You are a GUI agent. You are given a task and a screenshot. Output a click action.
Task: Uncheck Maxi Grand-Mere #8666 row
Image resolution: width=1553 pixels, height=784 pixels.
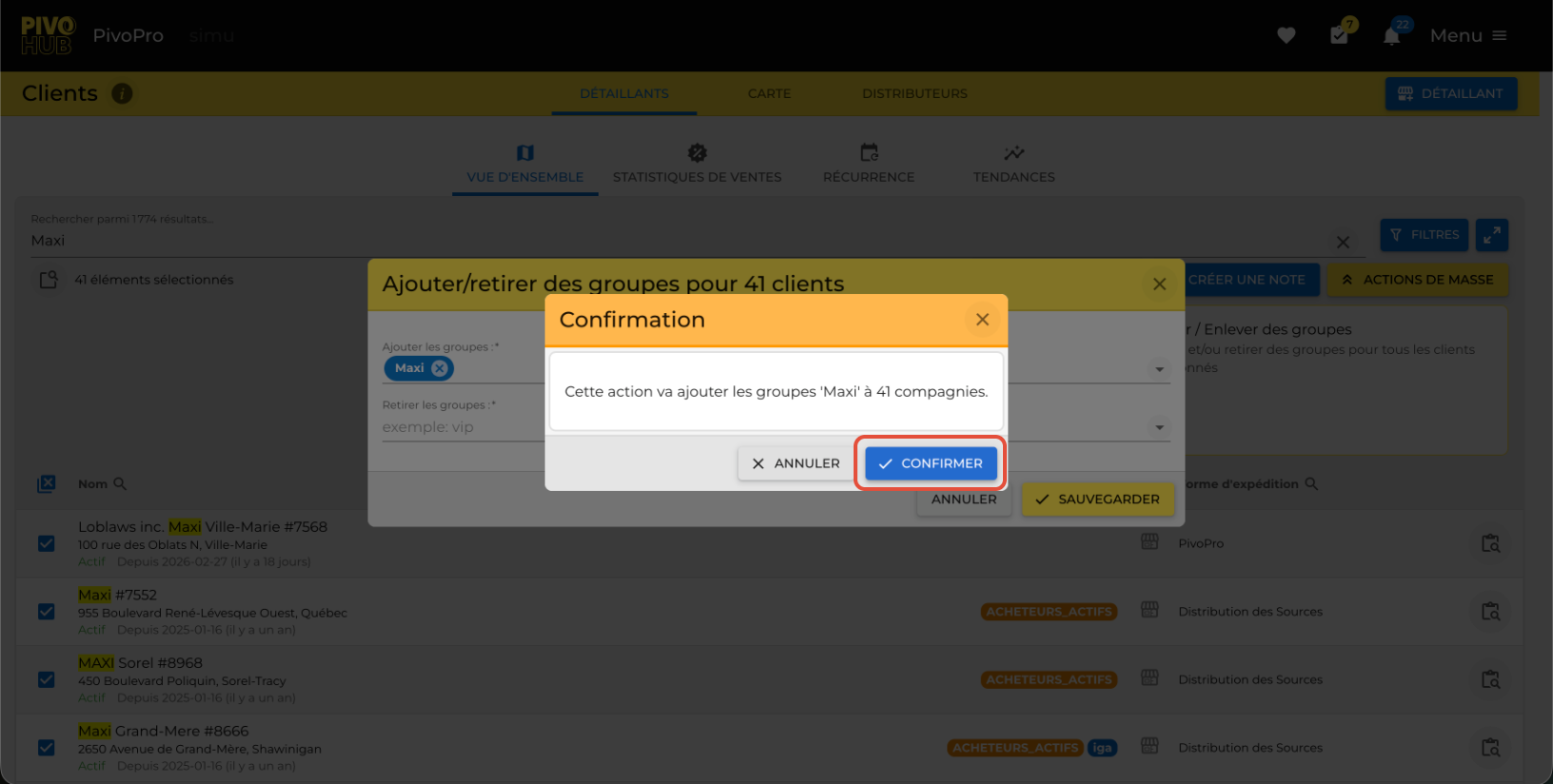point(46,748)
